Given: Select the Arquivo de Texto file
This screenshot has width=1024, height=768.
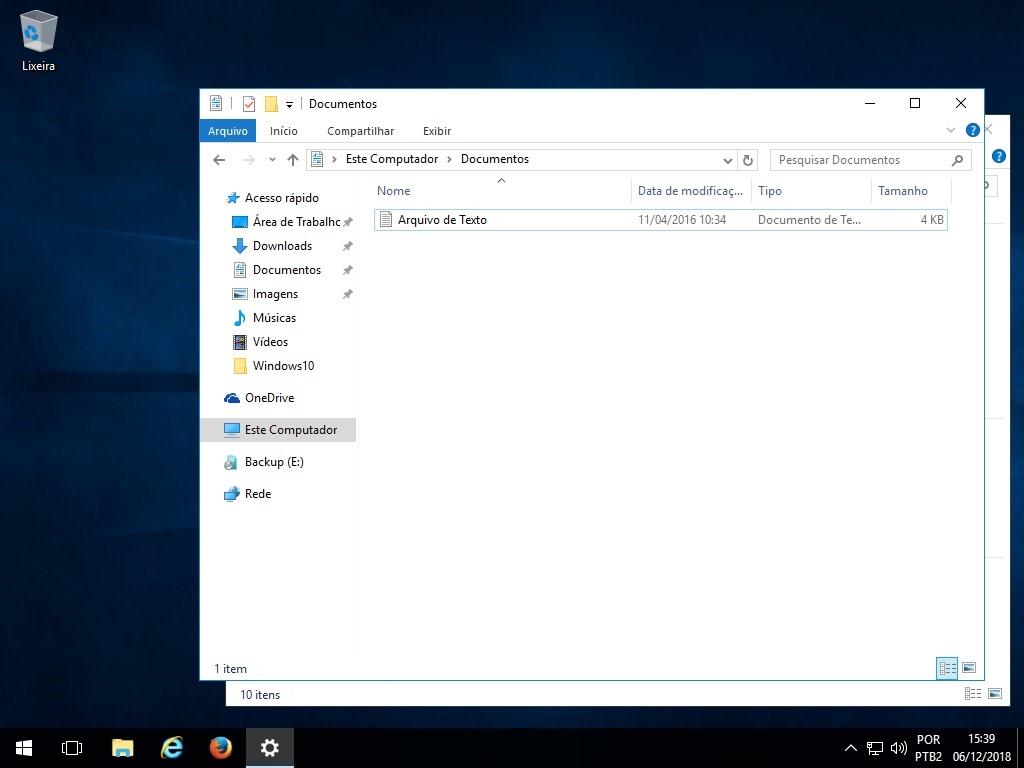Looking at the screenshot, I should pos(442,220).
